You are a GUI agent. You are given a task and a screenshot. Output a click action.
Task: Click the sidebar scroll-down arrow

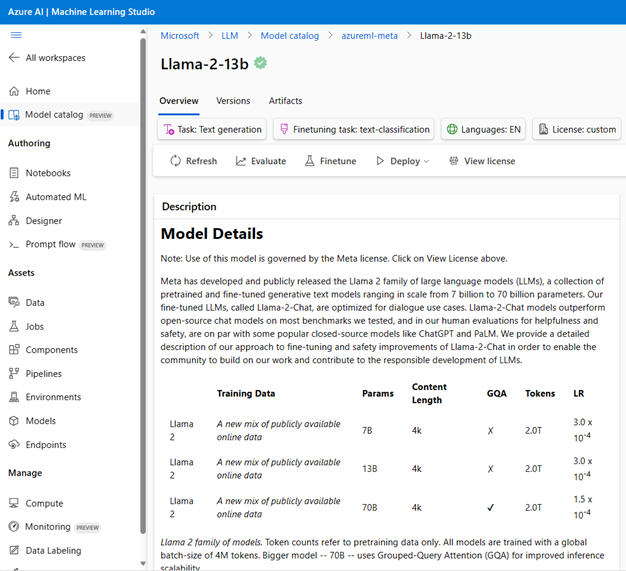tap(143, 563)
